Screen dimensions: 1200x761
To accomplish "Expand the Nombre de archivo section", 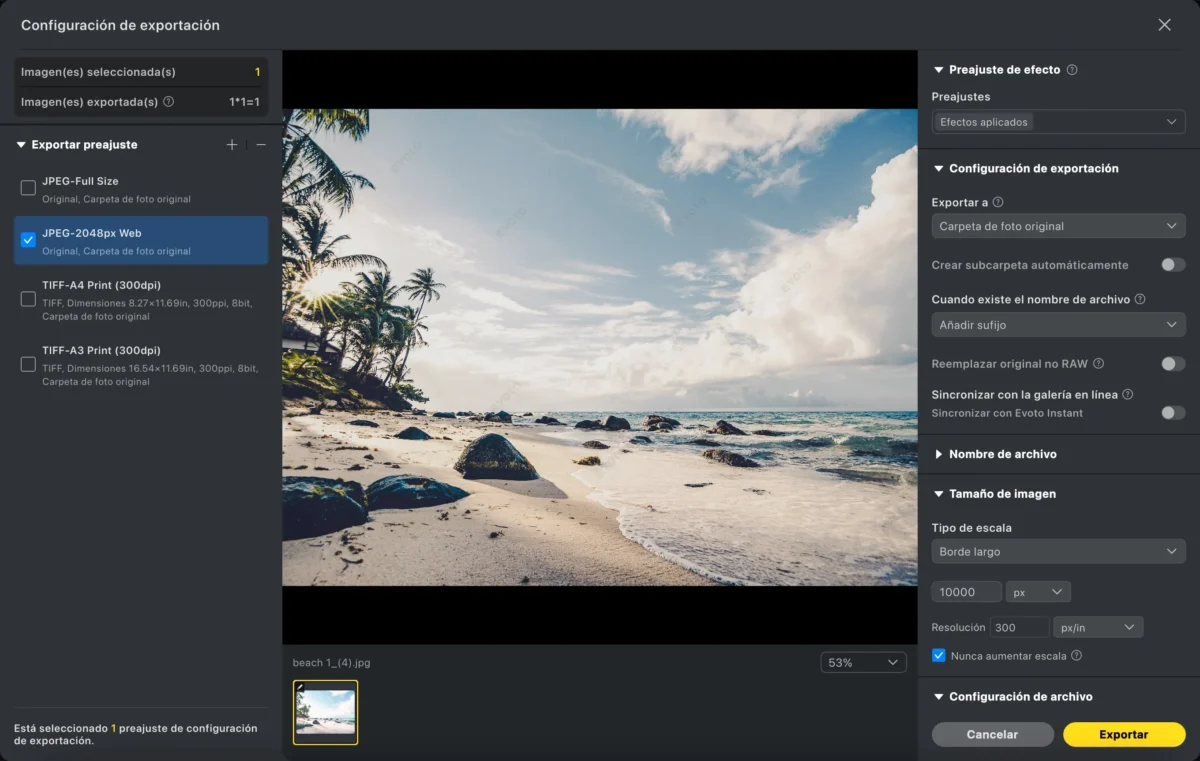I will [x=1002, y=454].
